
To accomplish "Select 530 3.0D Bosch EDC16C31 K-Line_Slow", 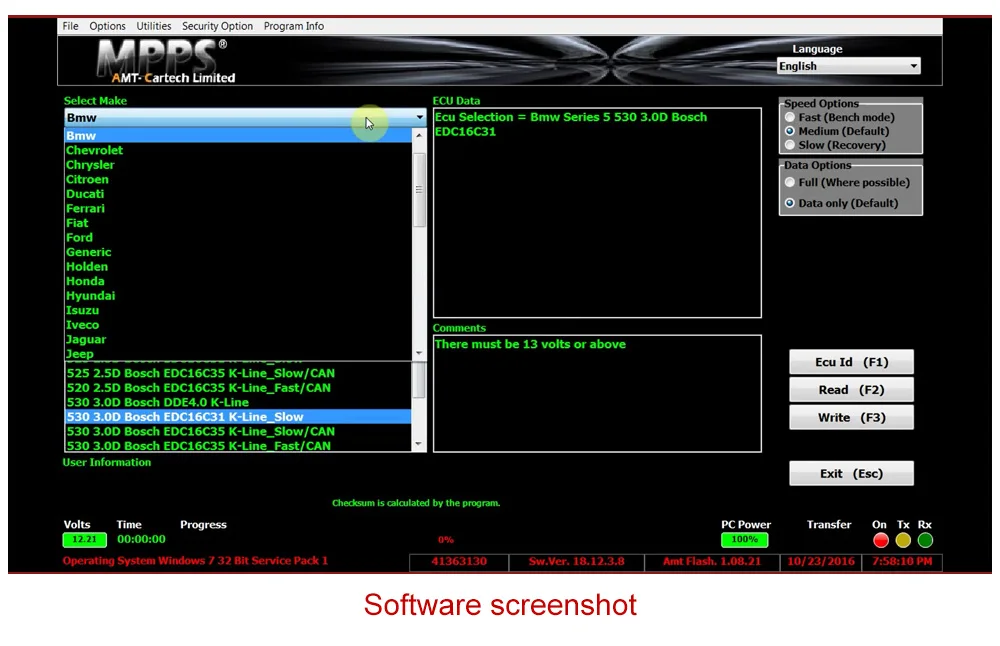I will coord(239,417).
